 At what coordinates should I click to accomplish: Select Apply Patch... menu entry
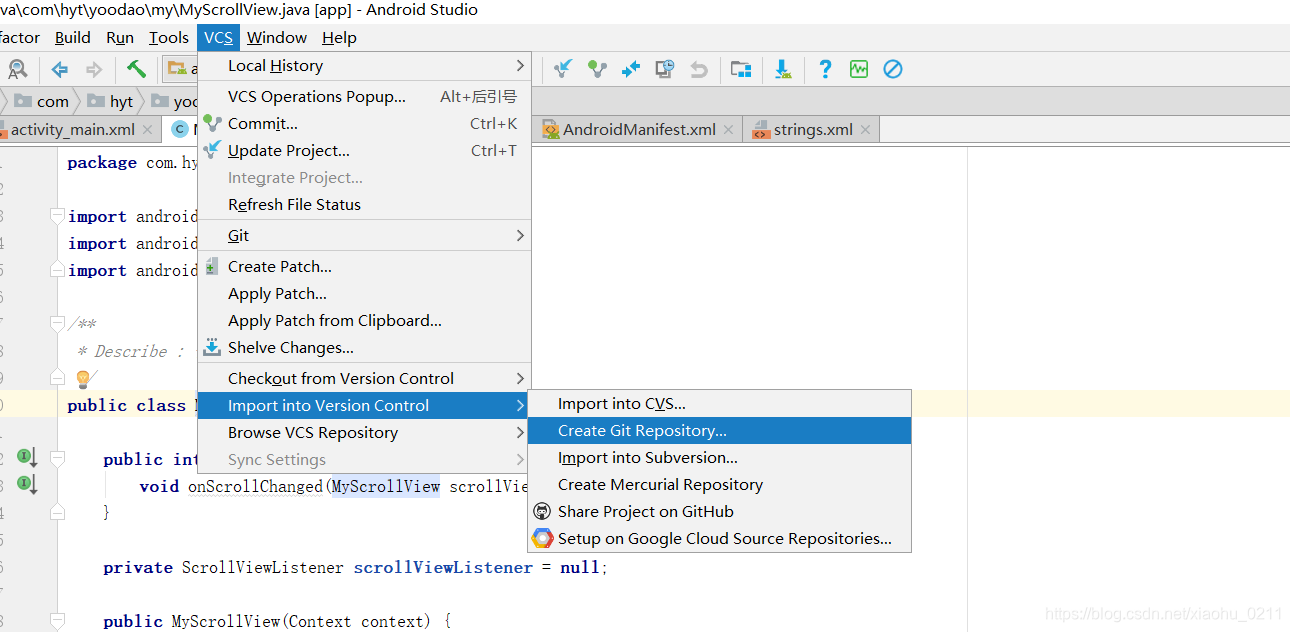click(364, 294)
